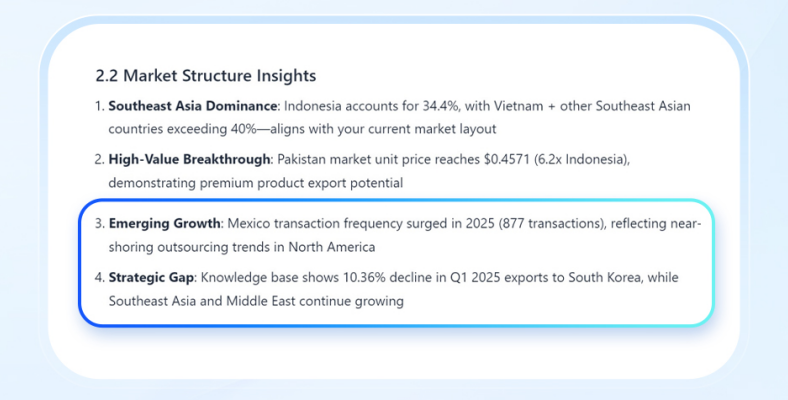The width and height of the screenshot is (788, 400).
Task: Select the bold "Emerging Growth" label
Action: (x=164, y=223)
